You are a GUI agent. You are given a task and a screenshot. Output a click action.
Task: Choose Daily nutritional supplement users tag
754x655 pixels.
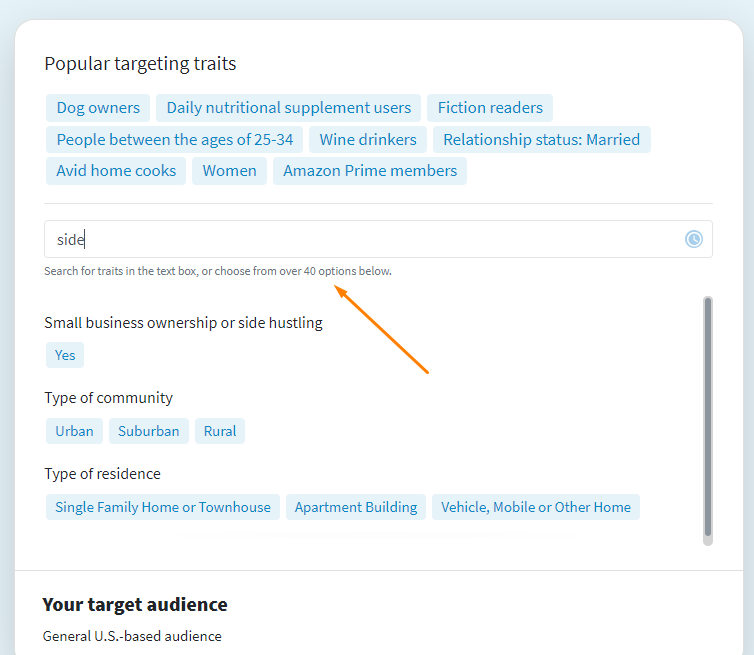(289, 108)
